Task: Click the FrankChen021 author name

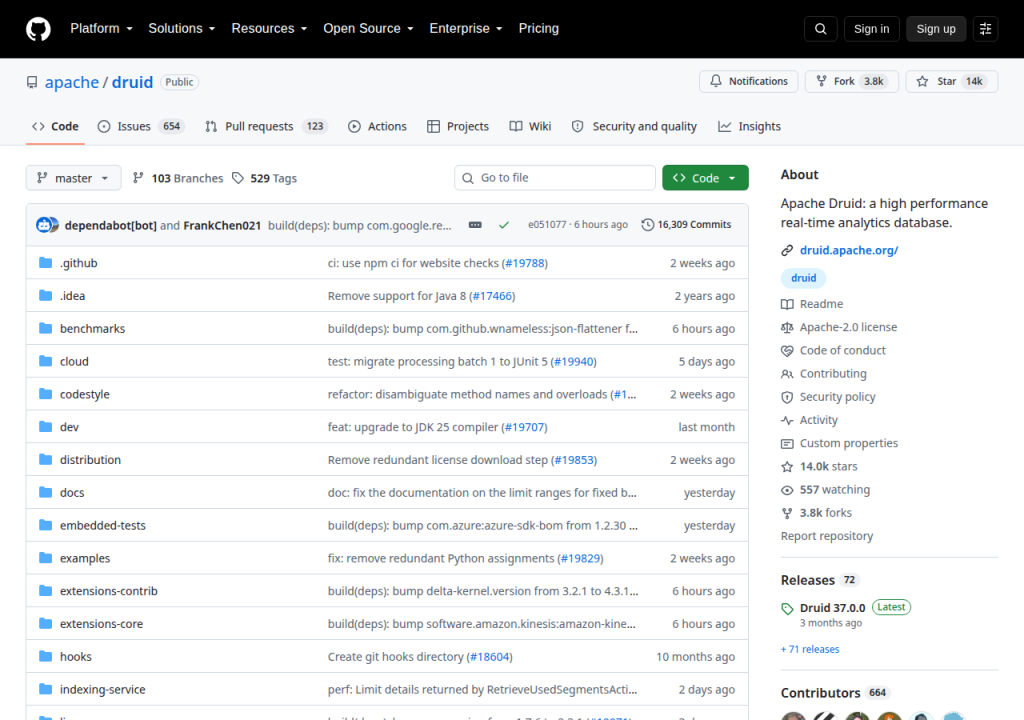Action: point(222,225)
